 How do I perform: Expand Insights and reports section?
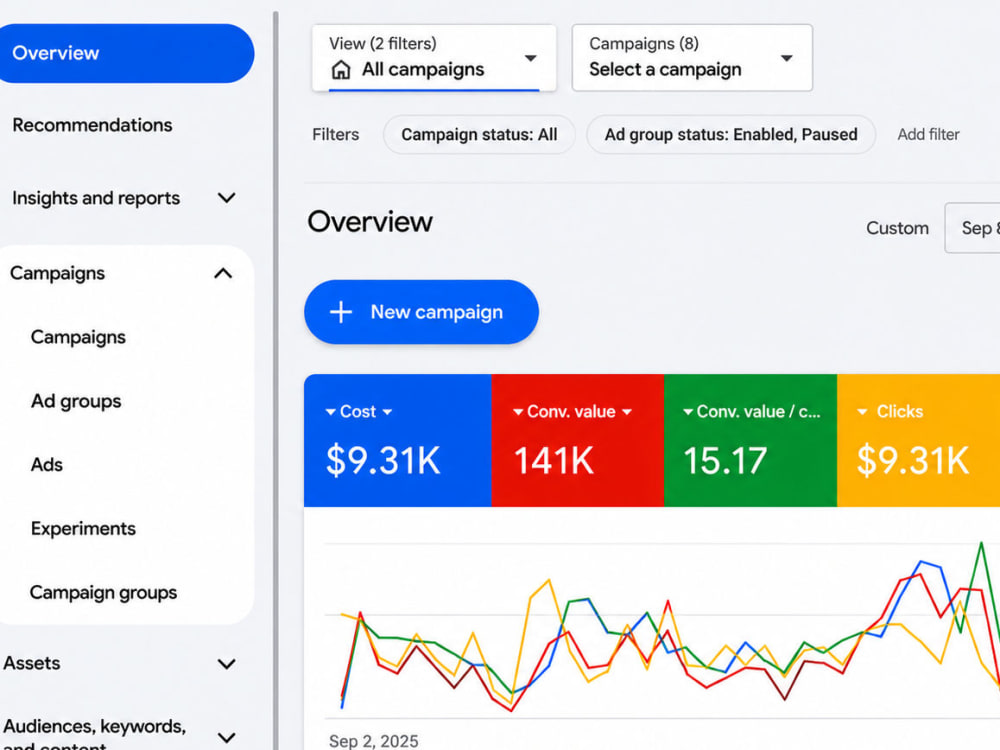click(226, 198)
